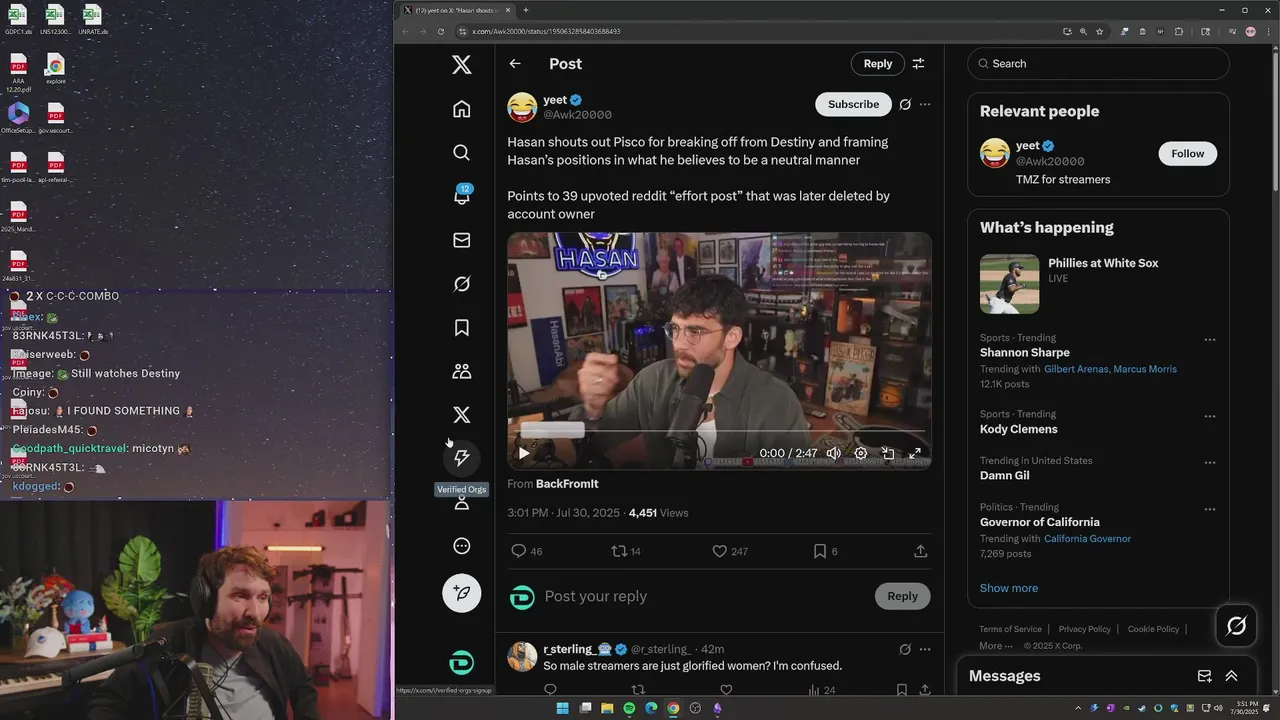
Task: Open Privacy Policy footer link
Action: click(1085, 629)
